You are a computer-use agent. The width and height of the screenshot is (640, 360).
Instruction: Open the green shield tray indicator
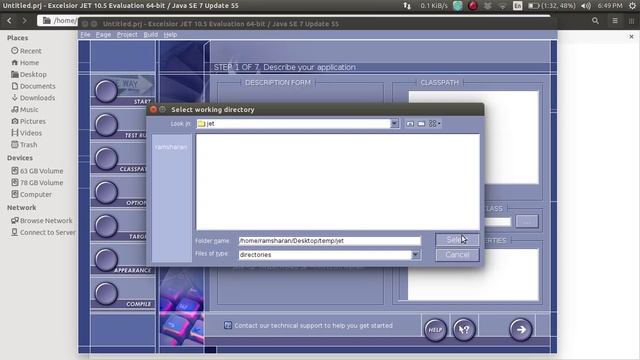click(x=458, y=6)
